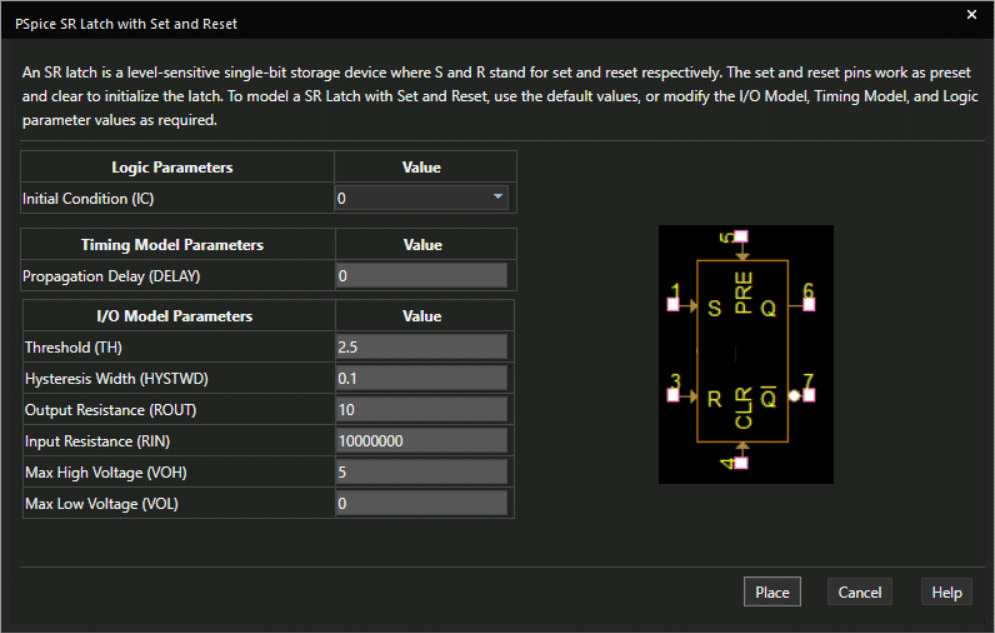Select the inverted Q output pin 7
The image size is (995, 633).
[x=807, y=393]
